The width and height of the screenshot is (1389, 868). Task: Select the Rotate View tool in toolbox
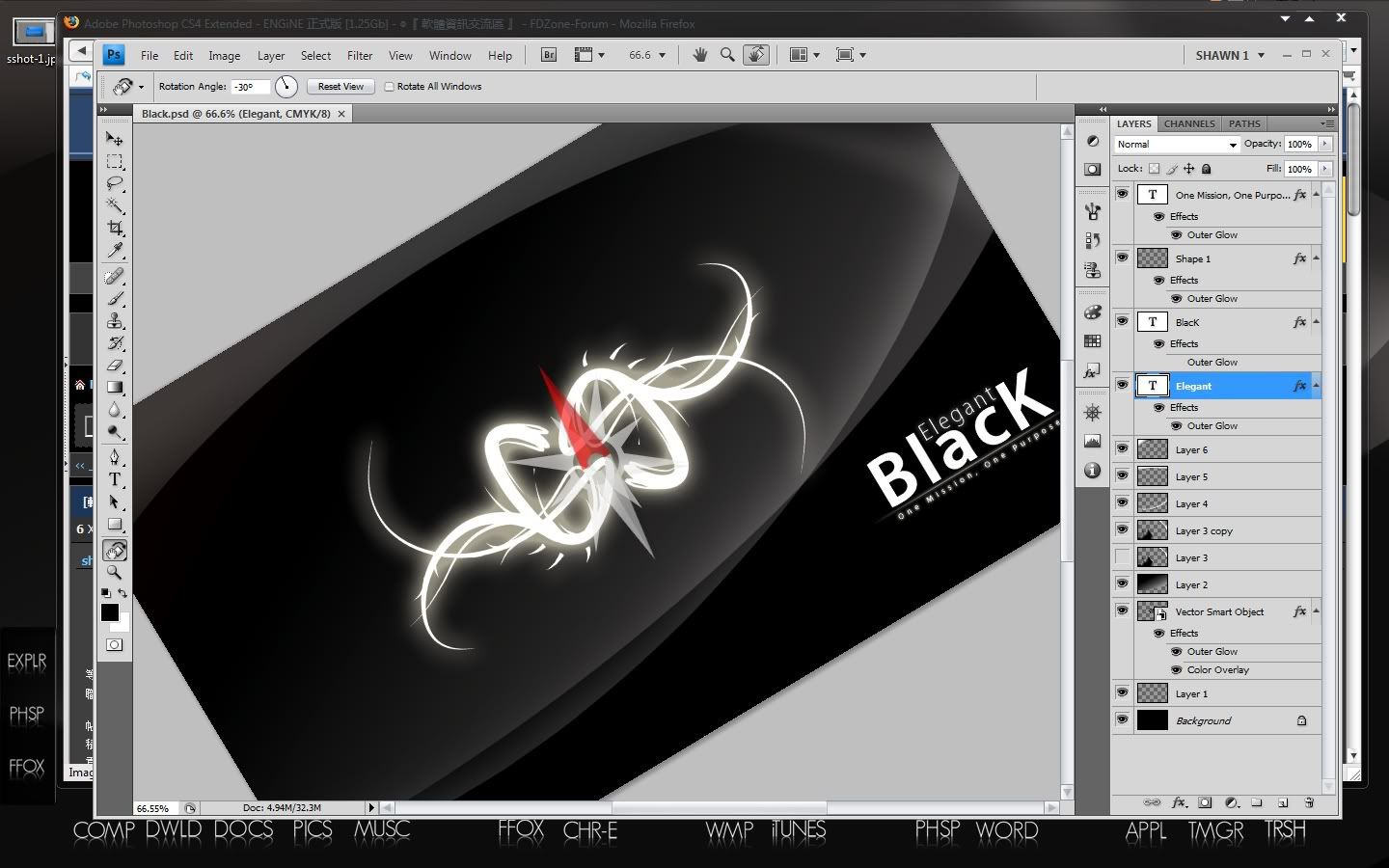pyautogui.click(x=115, y=551)
